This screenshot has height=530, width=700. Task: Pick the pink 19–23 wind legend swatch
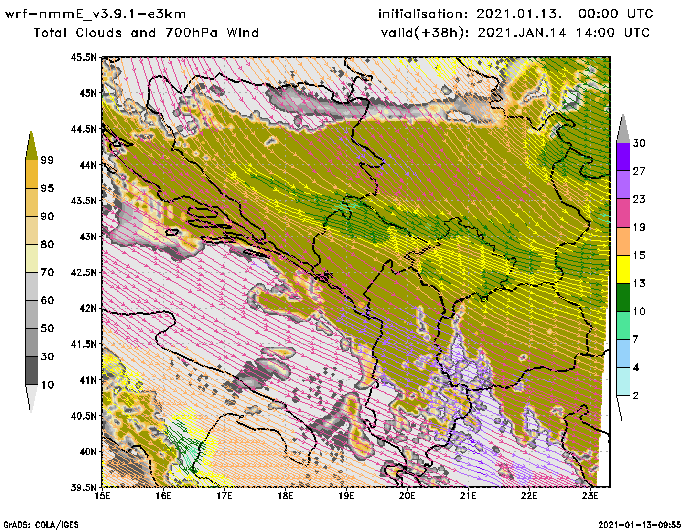(x=623, y=213)
